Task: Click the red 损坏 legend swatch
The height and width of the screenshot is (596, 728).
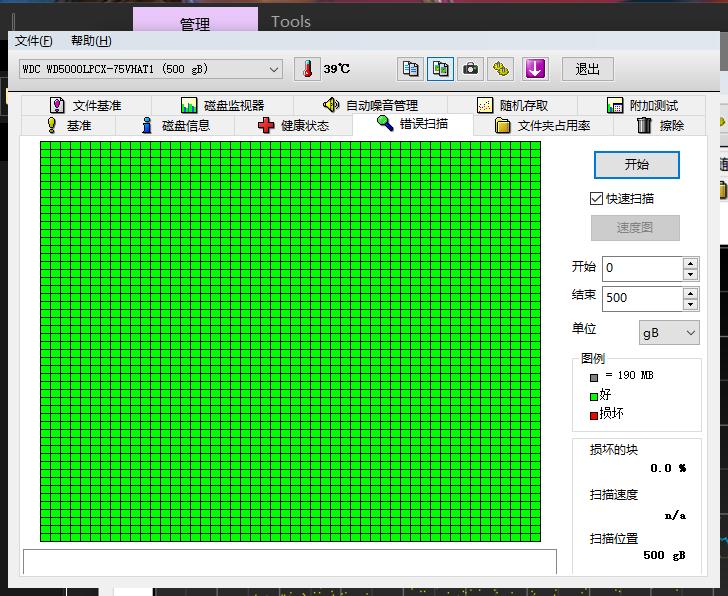Action: (593, 415)
